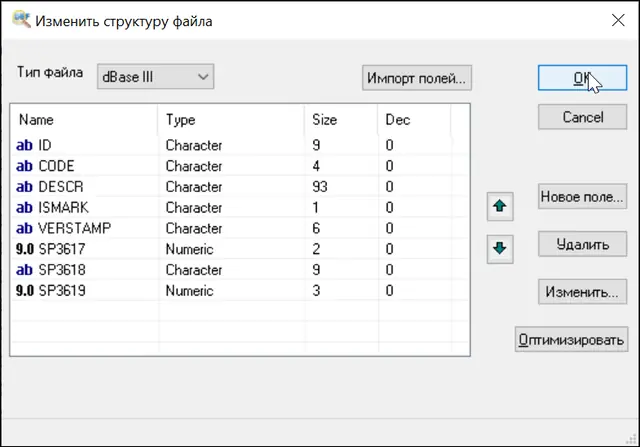Click the 'ab' type icon beside ID

(24, 145)
